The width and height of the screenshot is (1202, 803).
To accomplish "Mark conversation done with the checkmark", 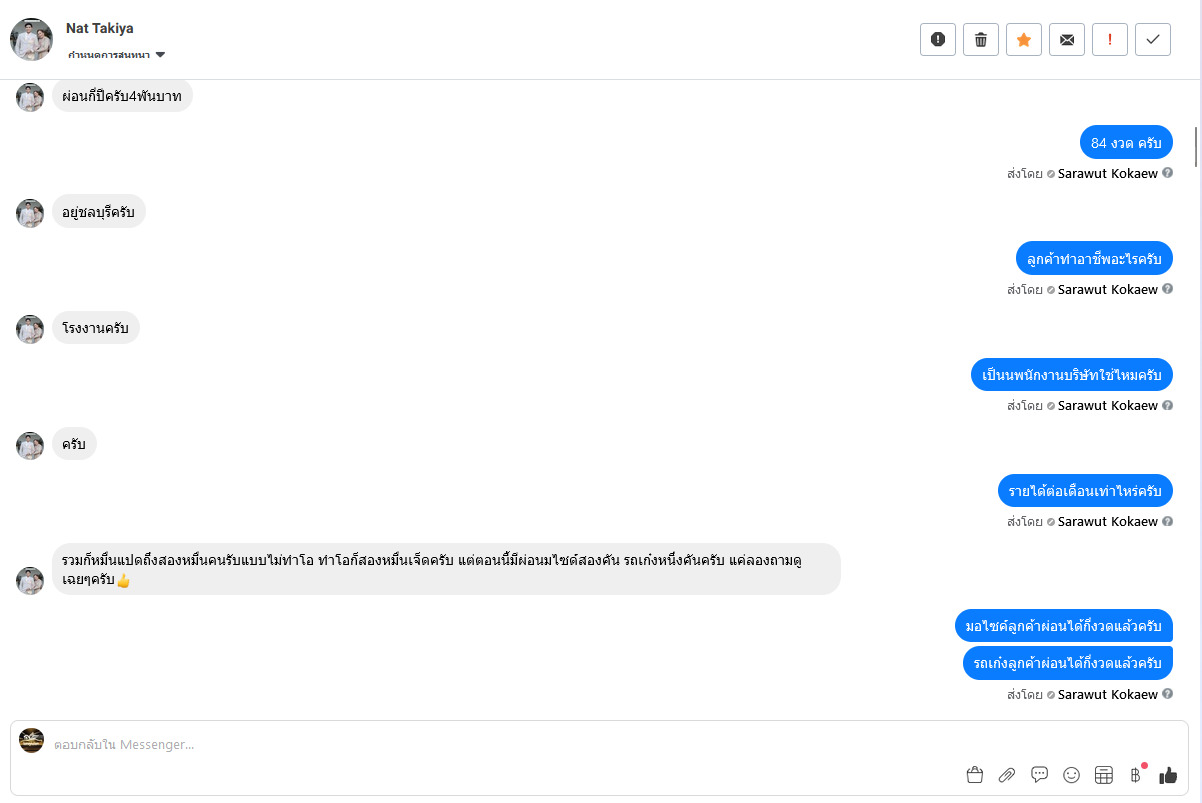I will [x=1153, y=39].
